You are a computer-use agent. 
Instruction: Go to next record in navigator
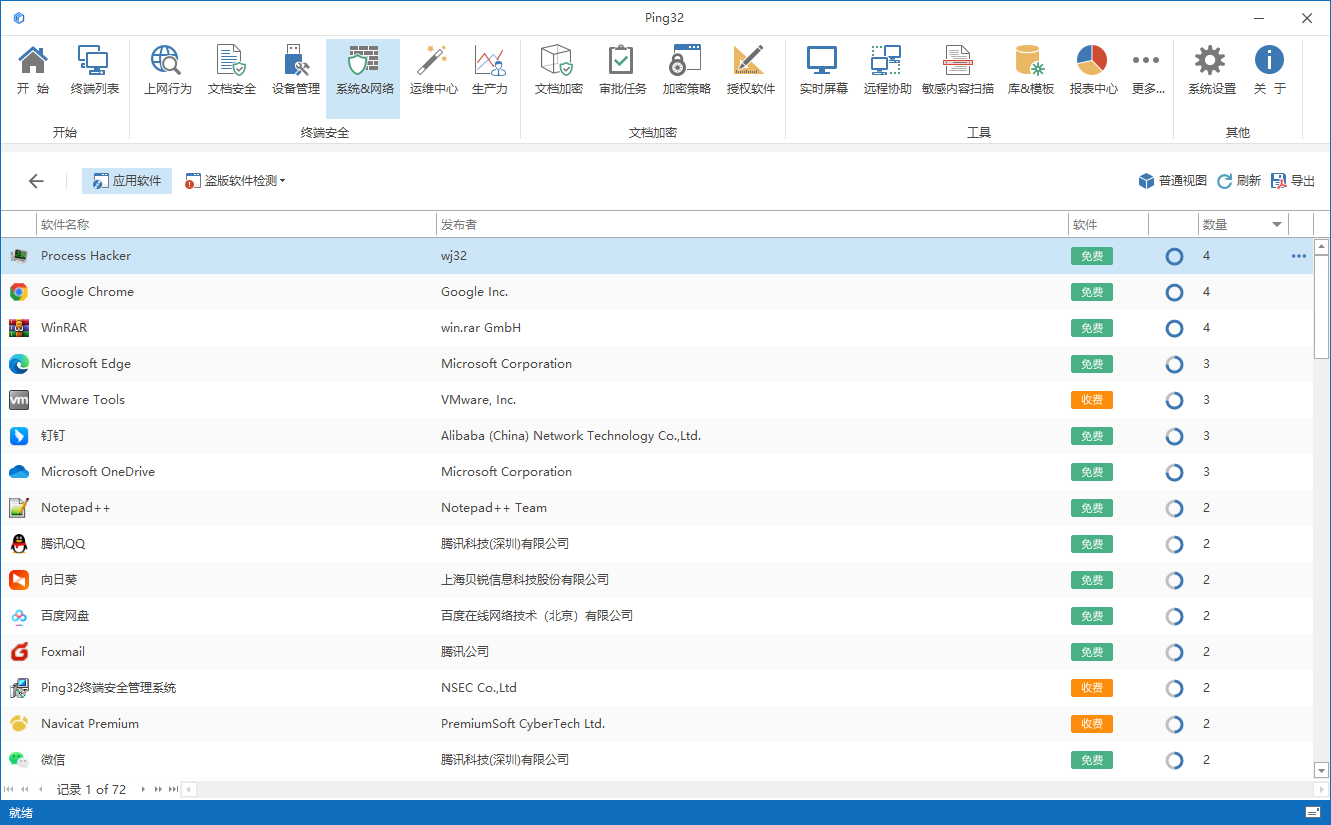(143, 790)
